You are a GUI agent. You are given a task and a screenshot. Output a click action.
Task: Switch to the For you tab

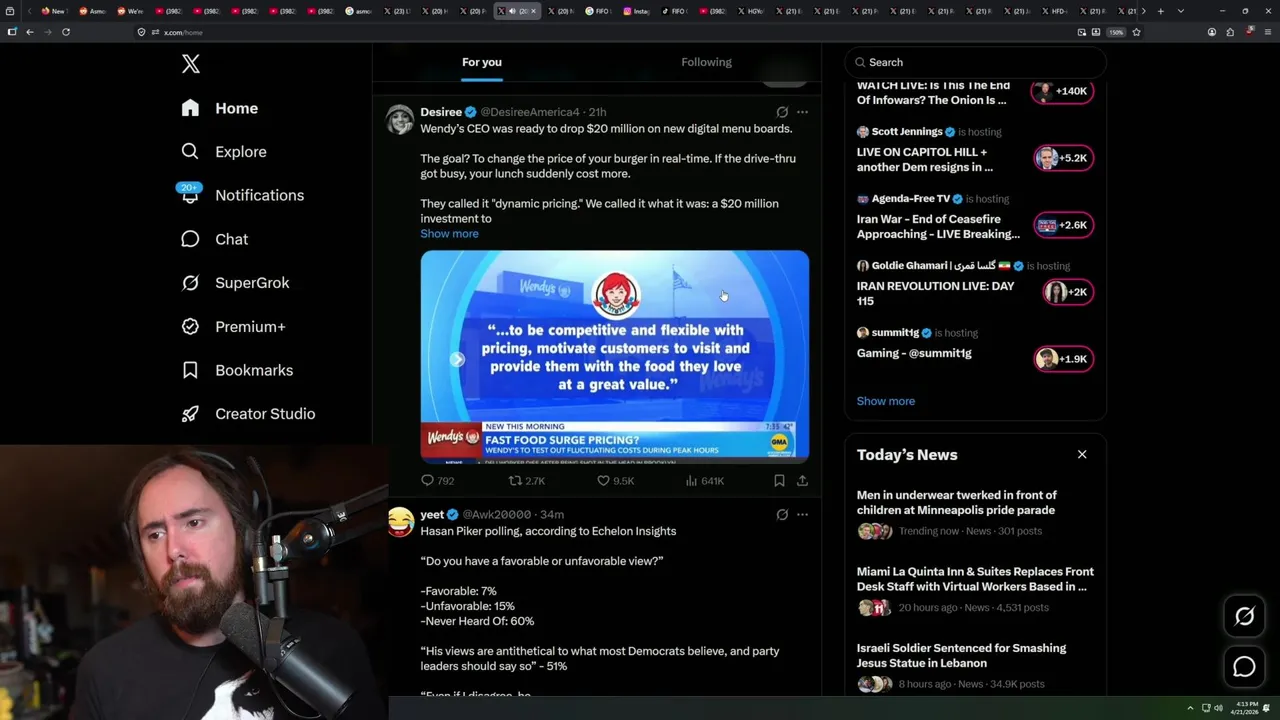[x=482, y=62]
